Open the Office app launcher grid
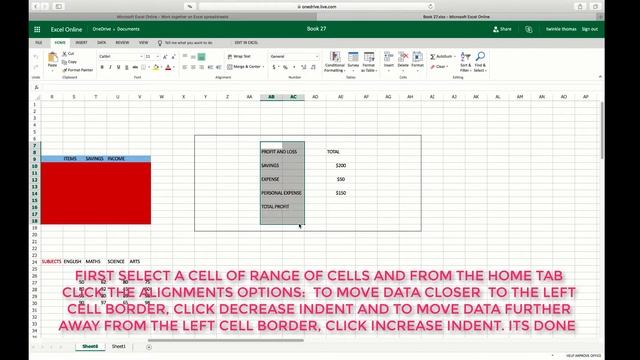 click(x=37, y=29)
